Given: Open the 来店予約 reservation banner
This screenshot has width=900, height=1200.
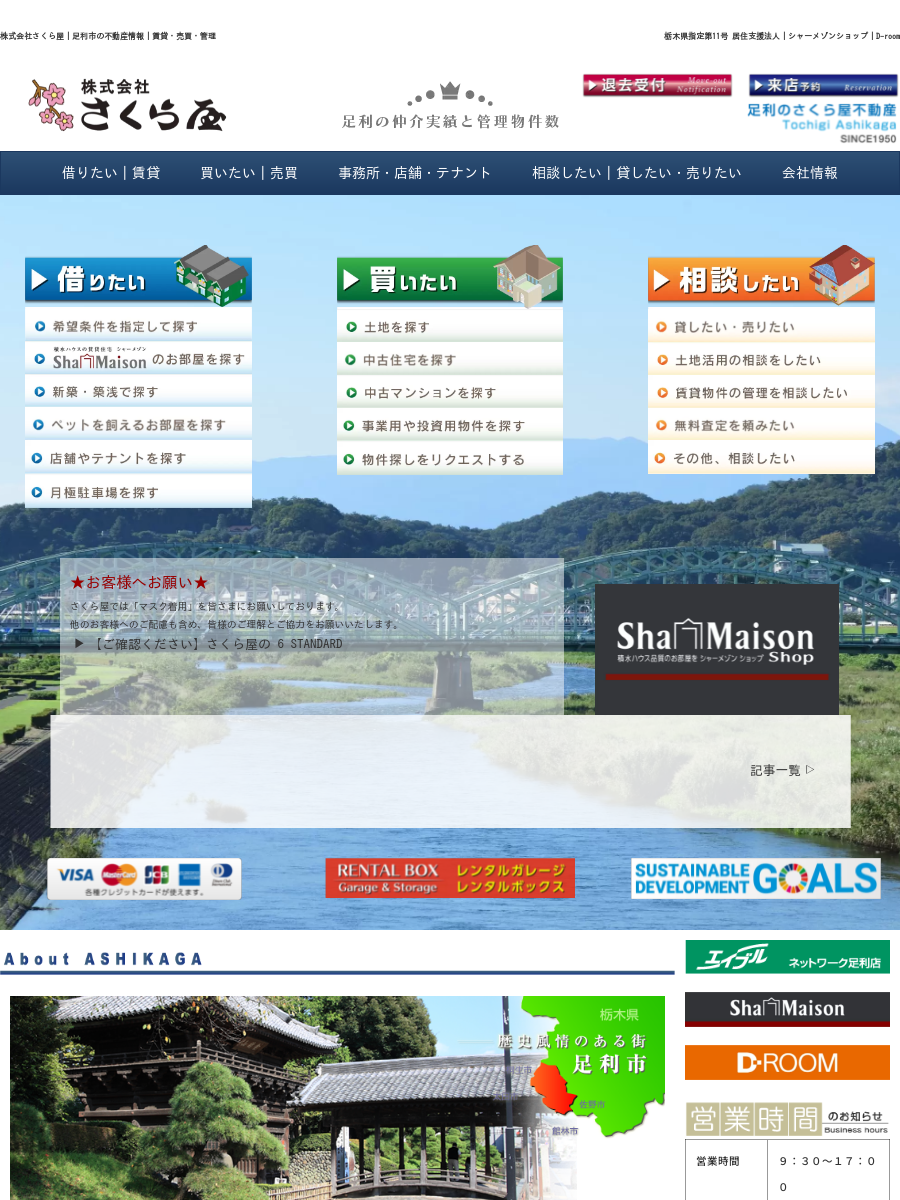Looking at the screenshot, I should pos(823,85).
